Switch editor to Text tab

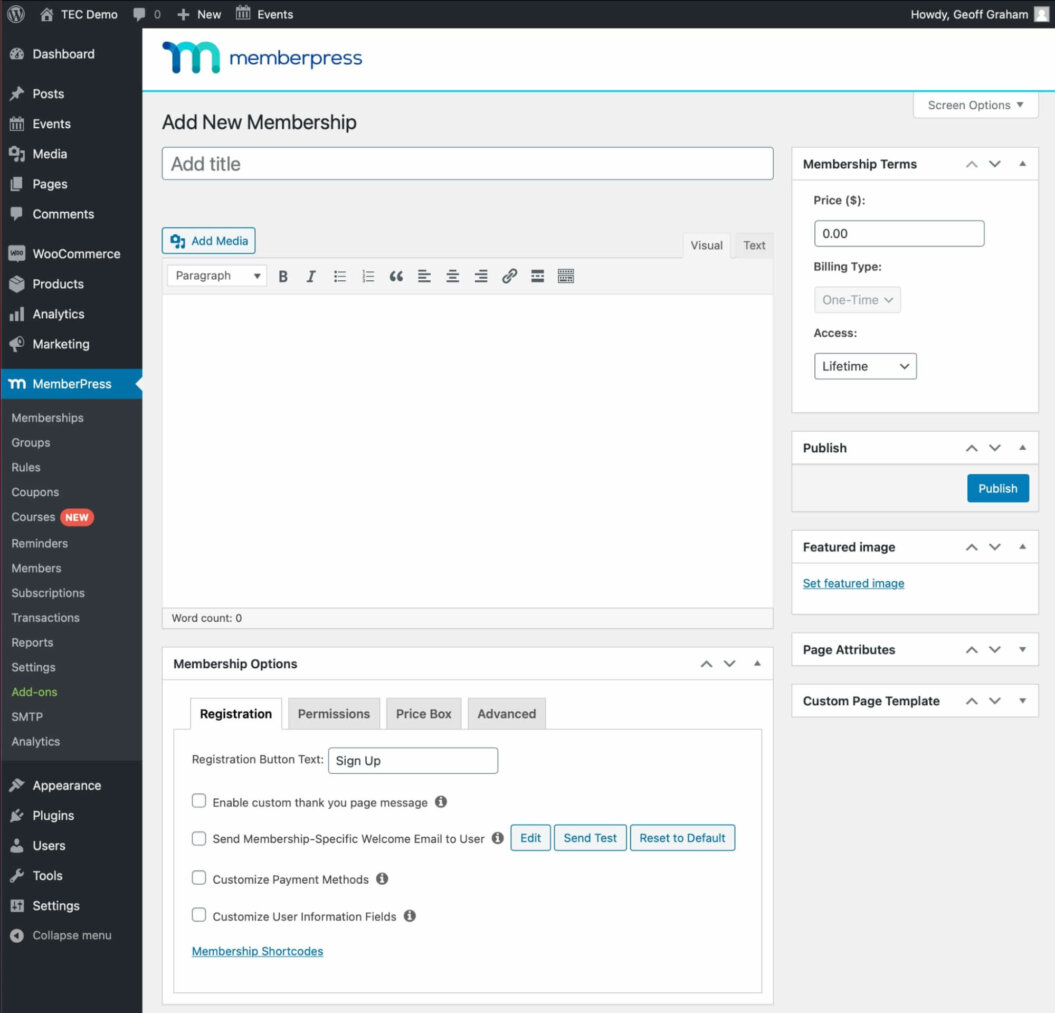click(x=754, y=246)
